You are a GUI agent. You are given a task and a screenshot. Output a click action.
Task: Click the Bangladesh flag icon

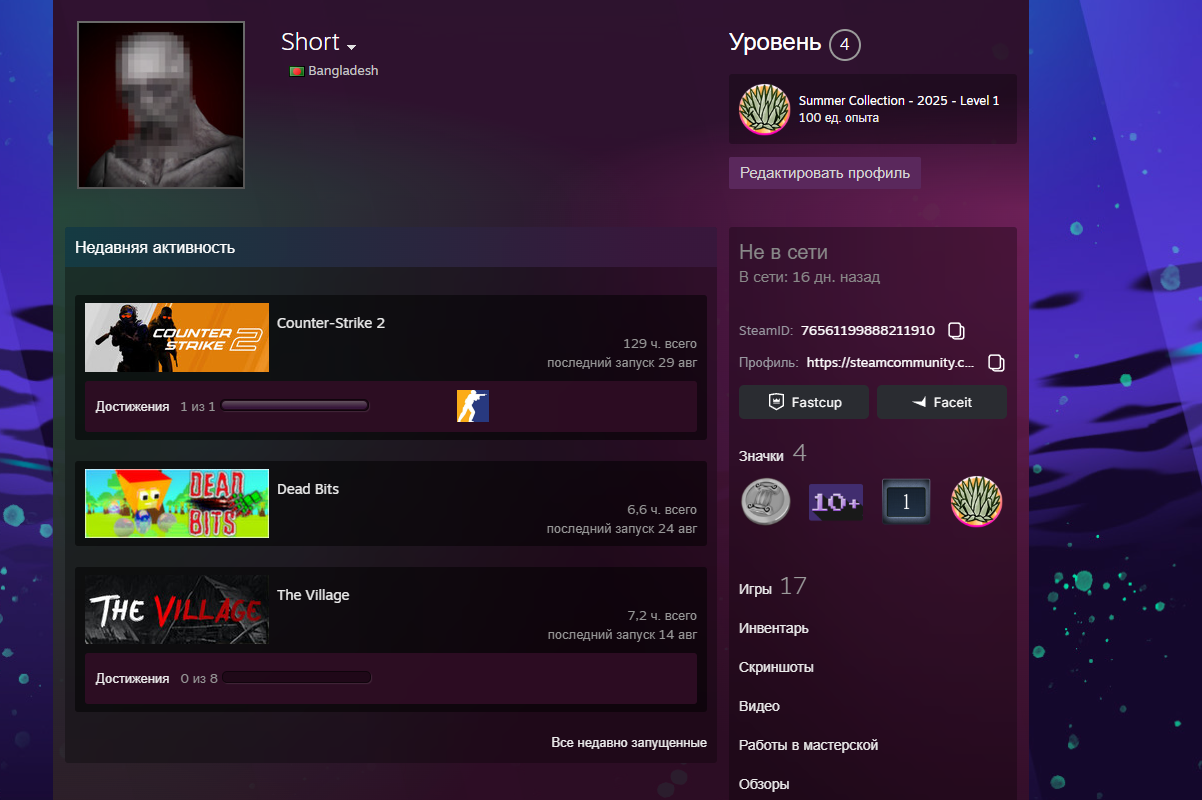296,71
